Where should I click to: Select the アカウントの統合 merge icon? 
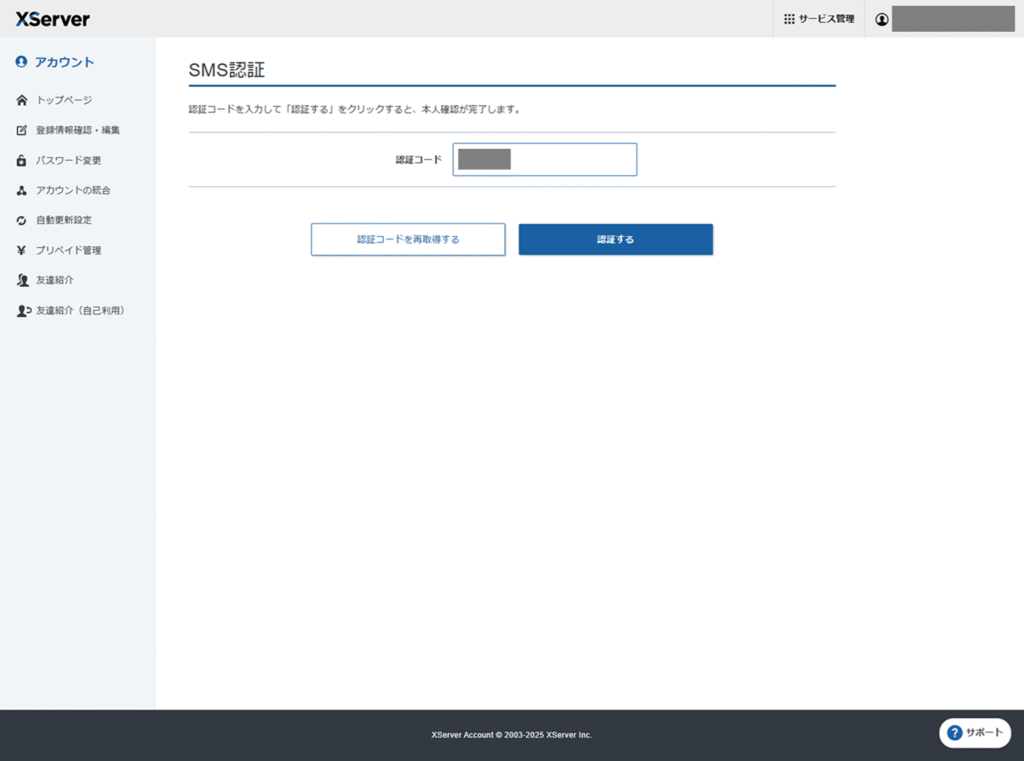22,190
